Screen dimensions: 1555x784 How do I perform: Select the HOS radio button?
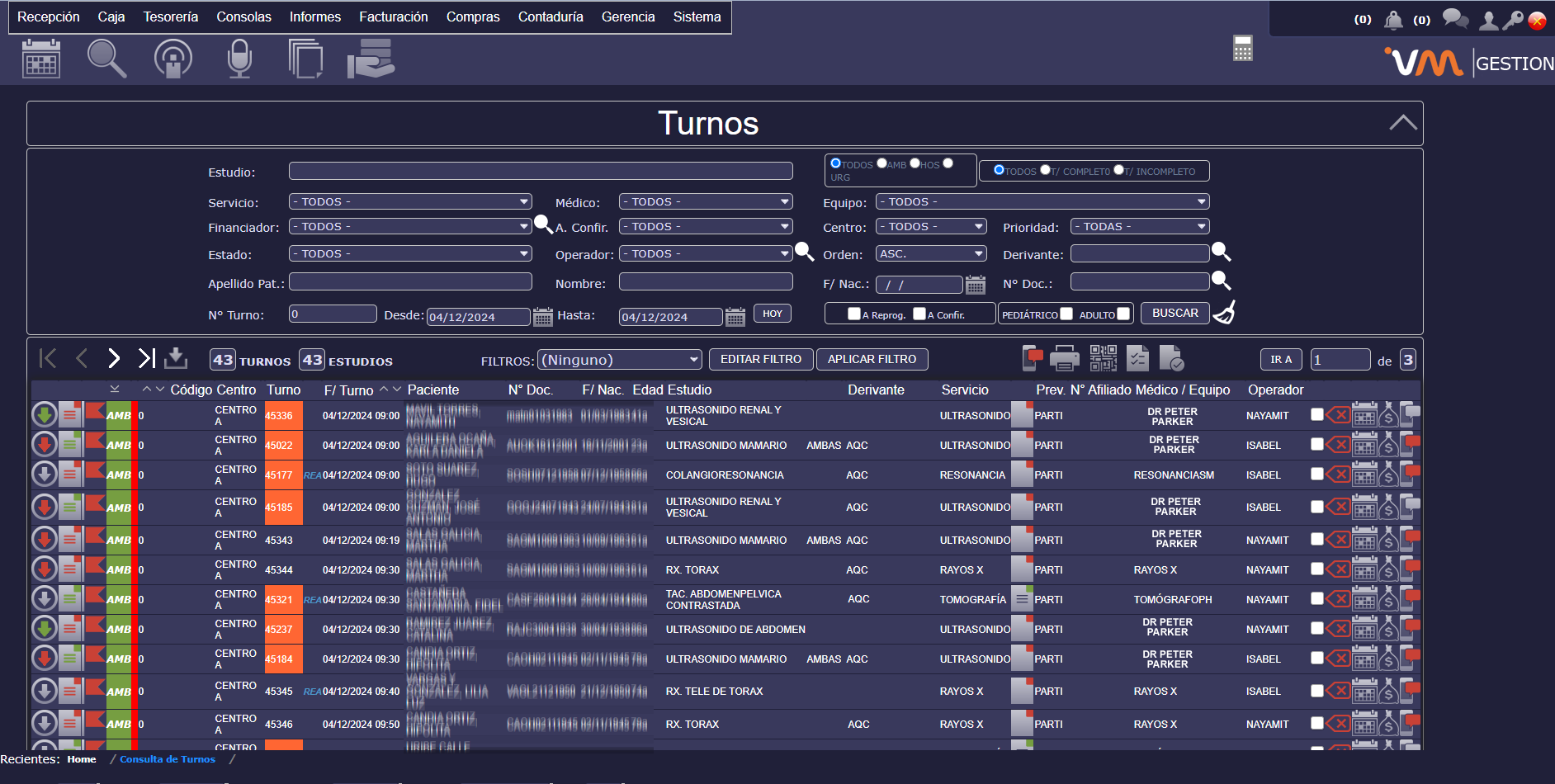click(x=915, y=163)
